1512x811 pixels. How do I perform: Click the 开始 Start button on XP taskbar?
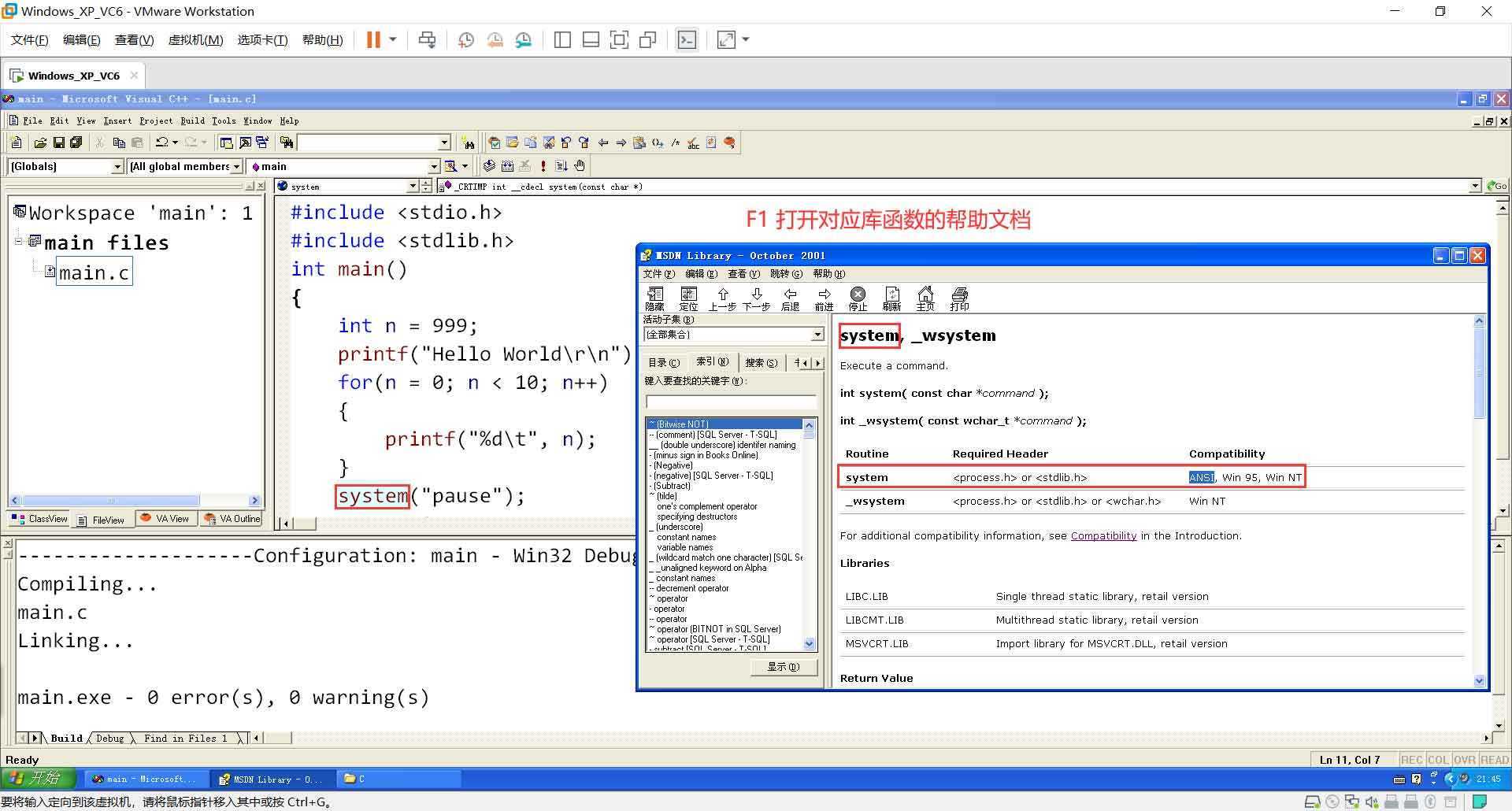coord(38,779)
